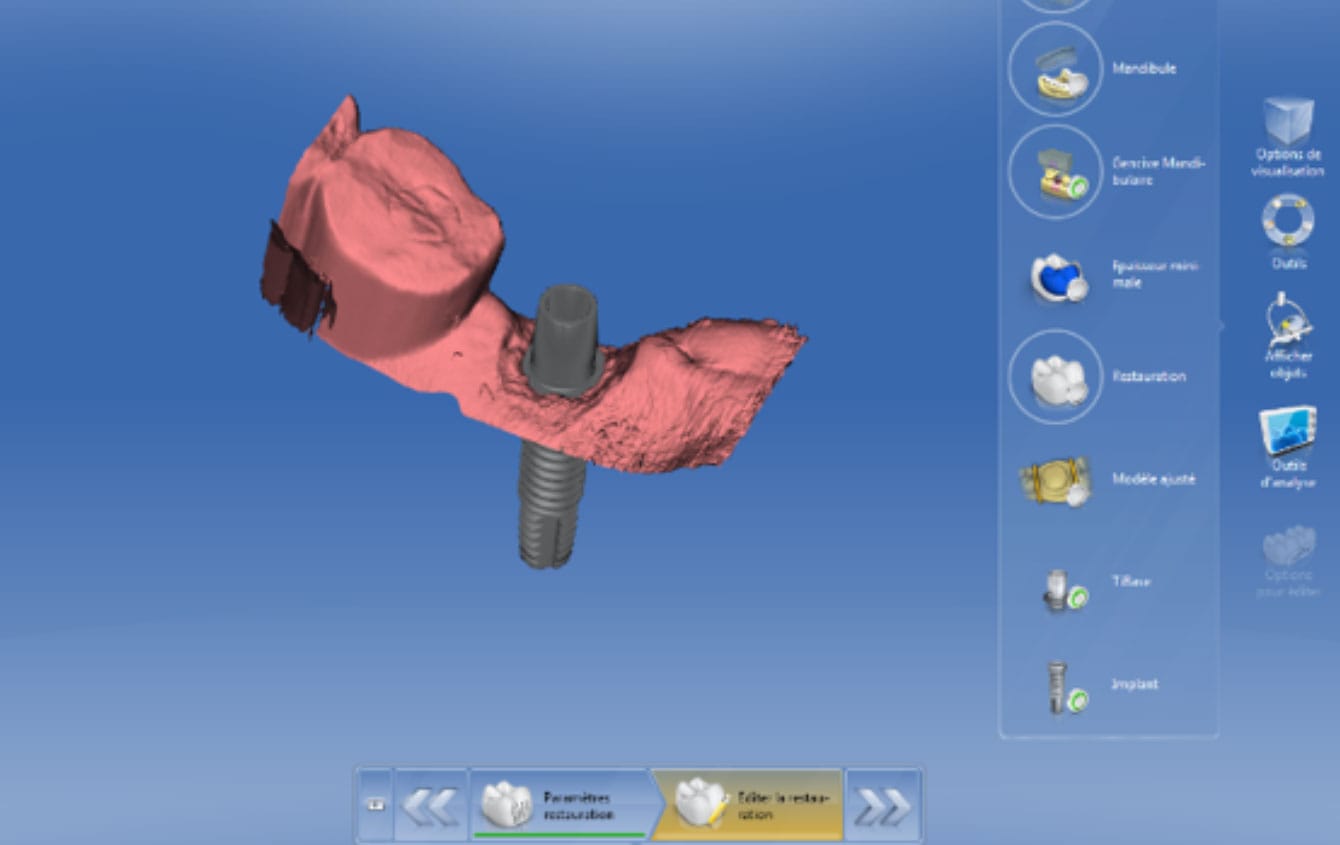
Task: Toggle Gencive Mandibulaire display
Action: tap(1055, 172)
